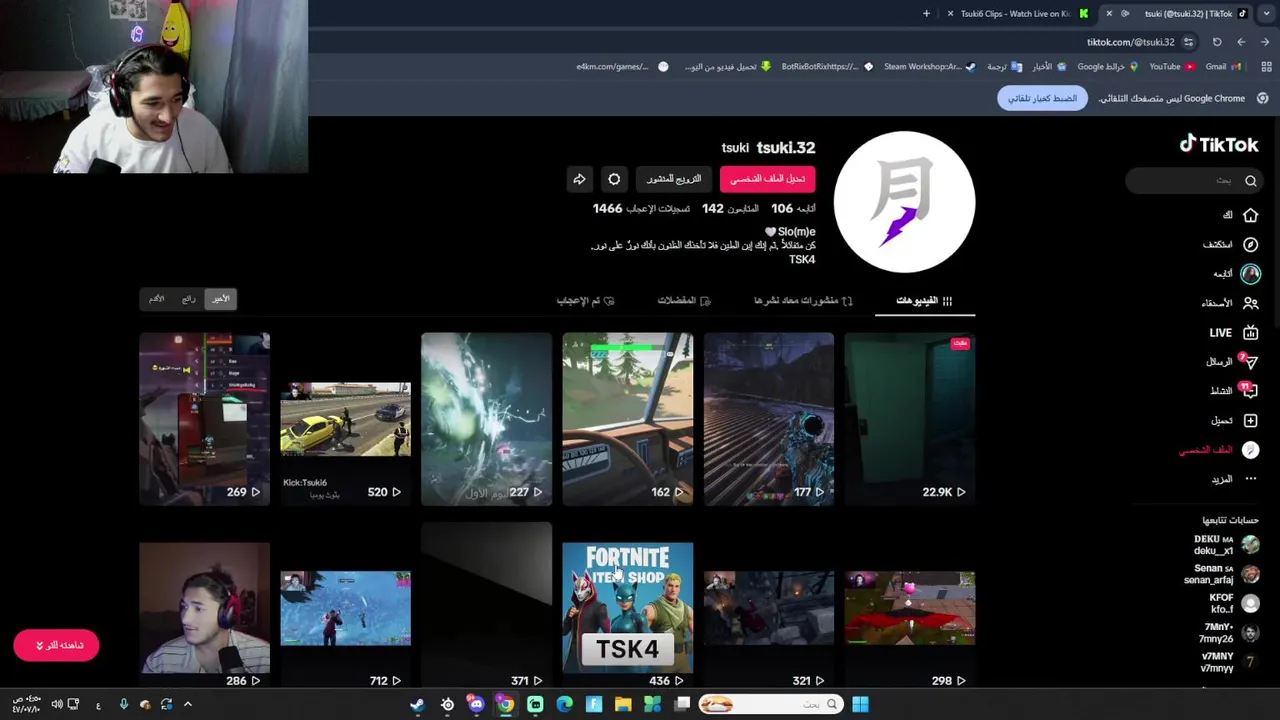Open the For You home icon
This screenshot has height=720, width=1280.
pos(1250,215)
